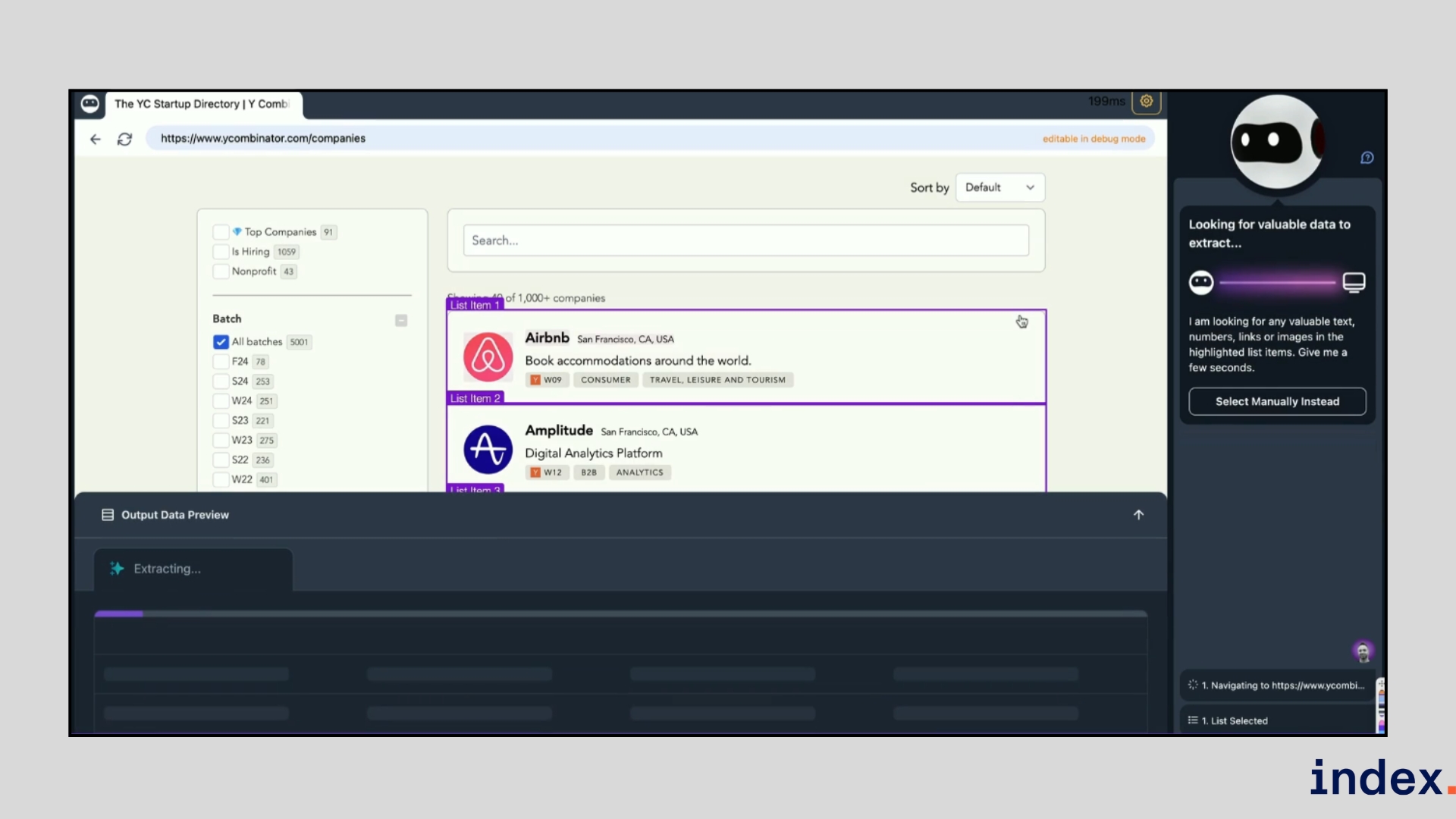Reload the page with refresh icon
The image size is (1456, 819).
click(x=125, y=139)
